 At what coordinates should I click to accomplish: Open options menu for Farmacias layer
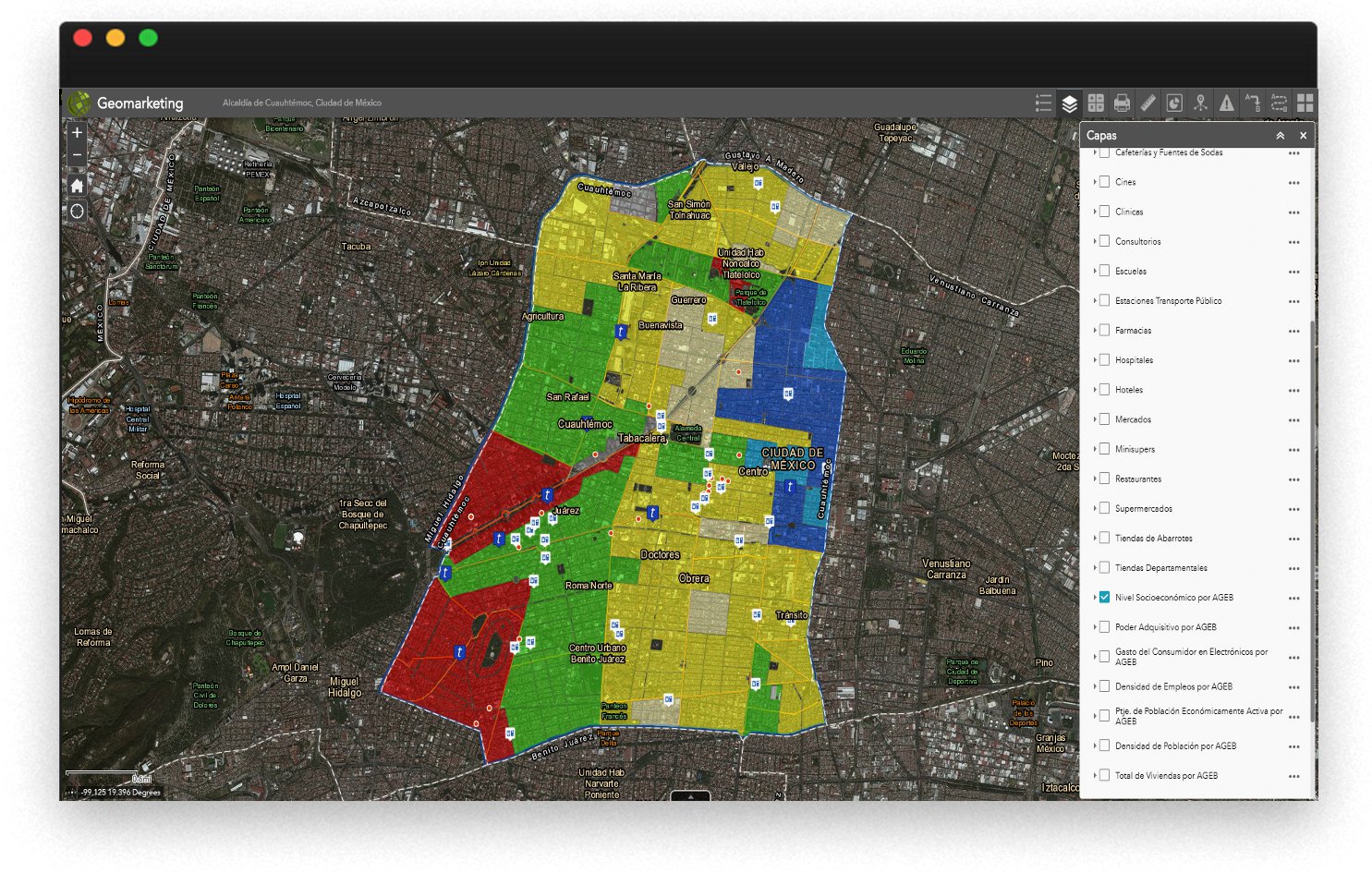click(x=1293, y=331)
